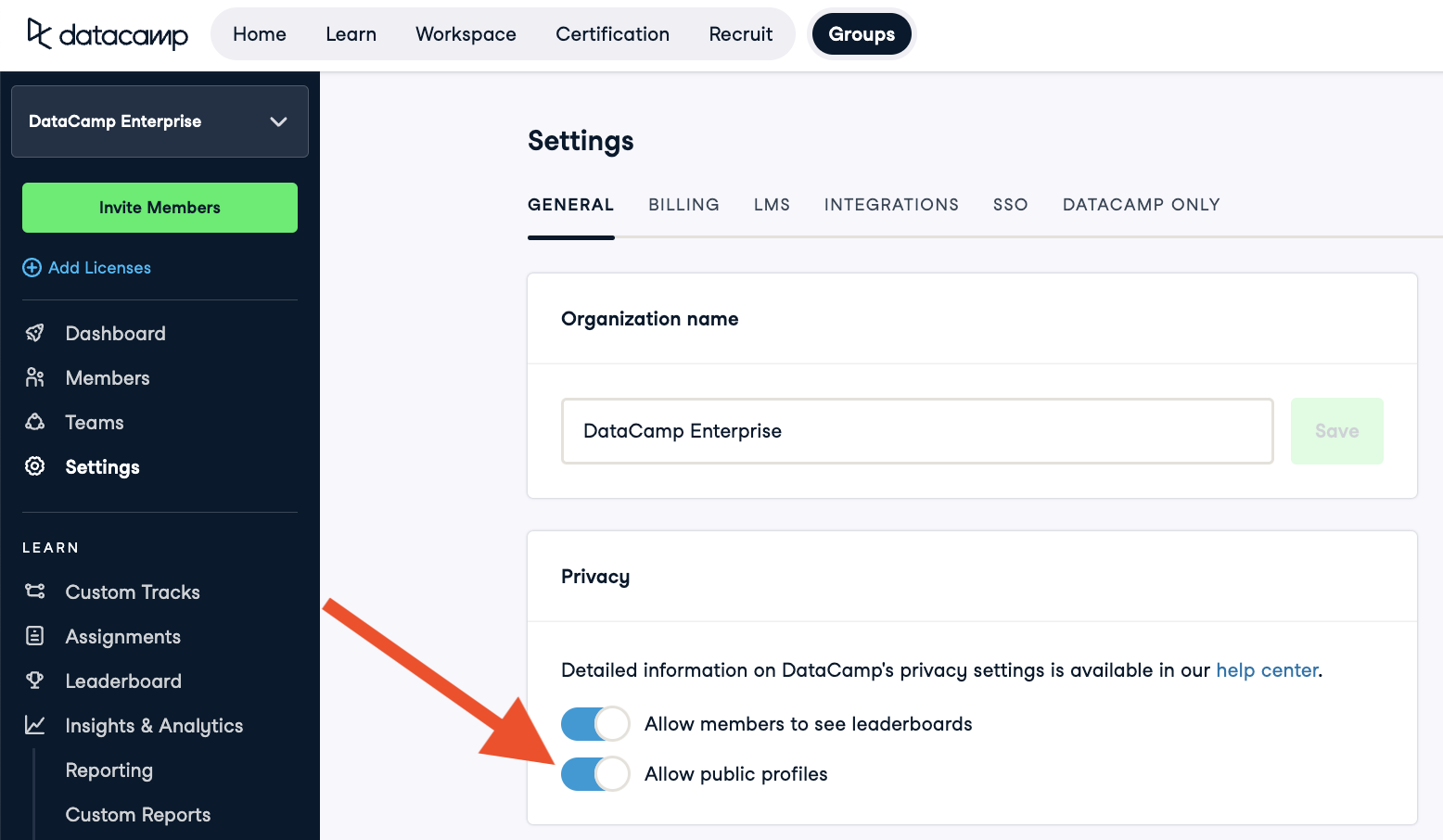This screenshot has width=1443, height=840.
Task: Open Custom Reports in the sidebar
Action: 138,815
